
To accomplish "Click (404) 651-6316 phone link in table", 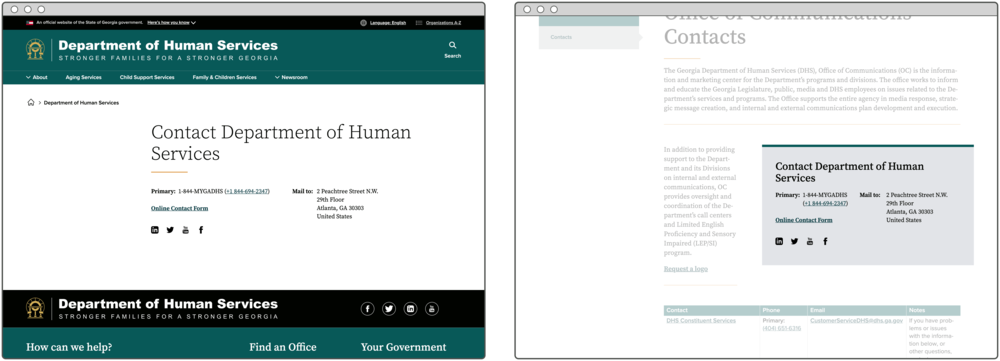I will (781, 328).
